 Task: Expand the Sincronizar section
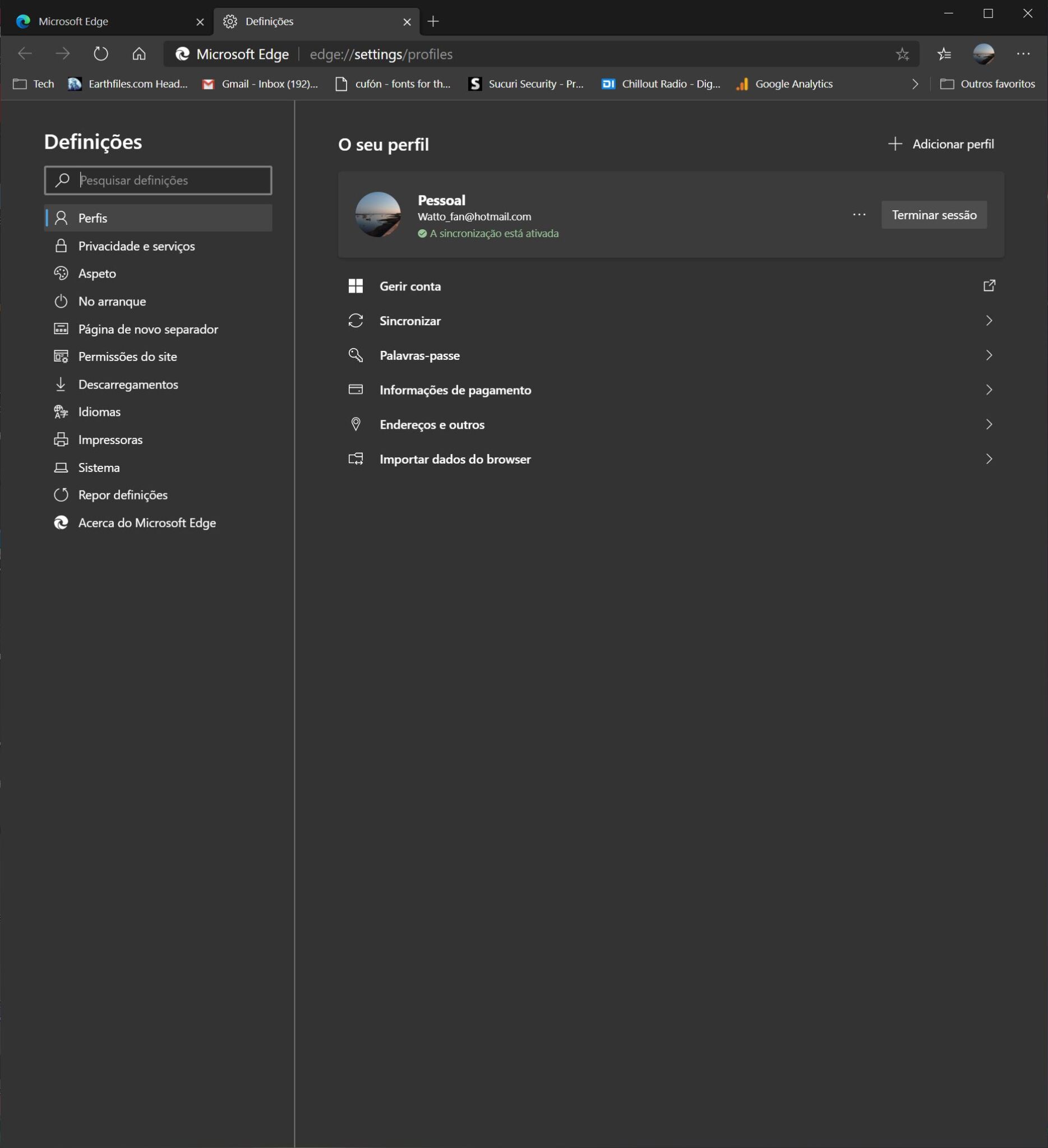(x=988, y=321)
